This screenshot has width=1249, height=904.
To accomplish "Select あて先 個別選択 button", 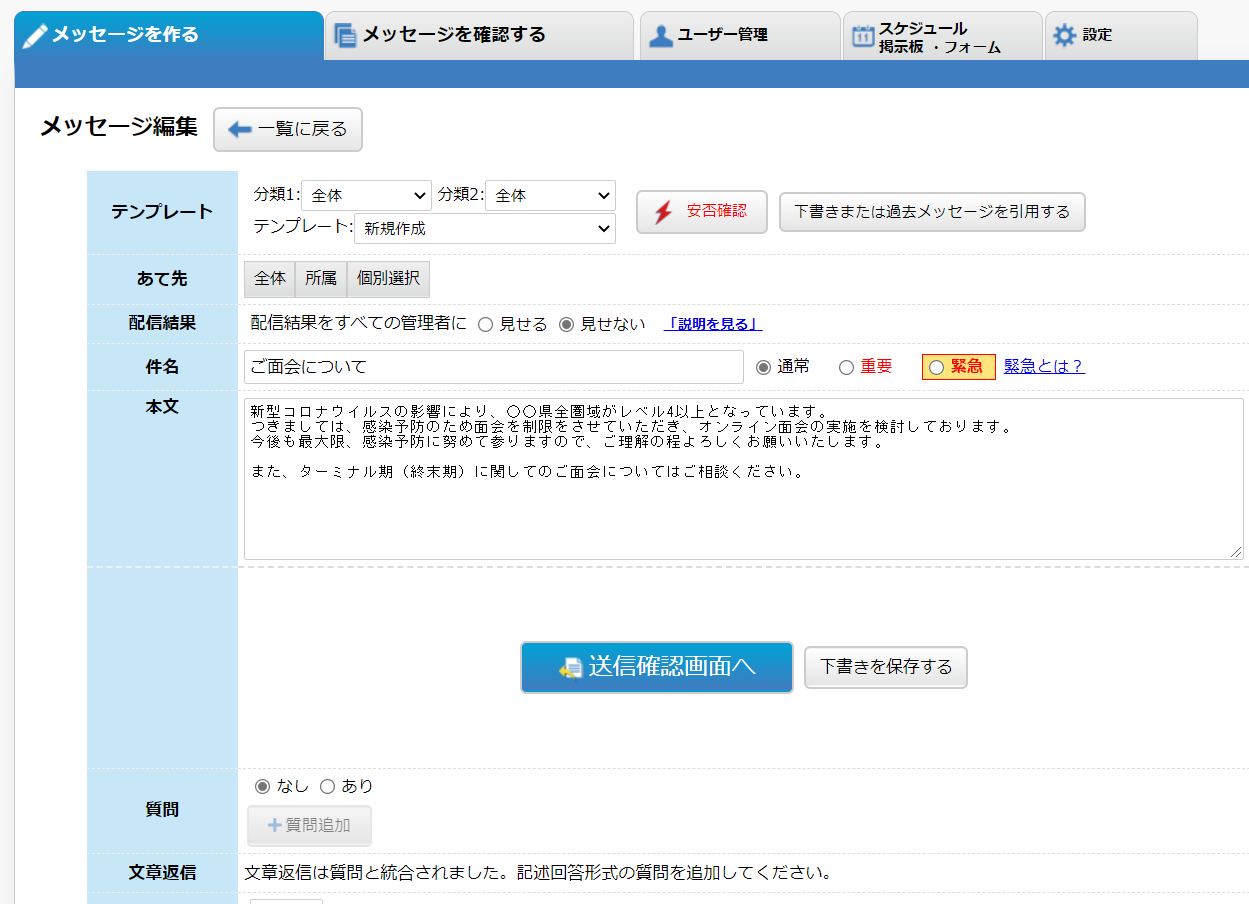I will coord(388,279).
